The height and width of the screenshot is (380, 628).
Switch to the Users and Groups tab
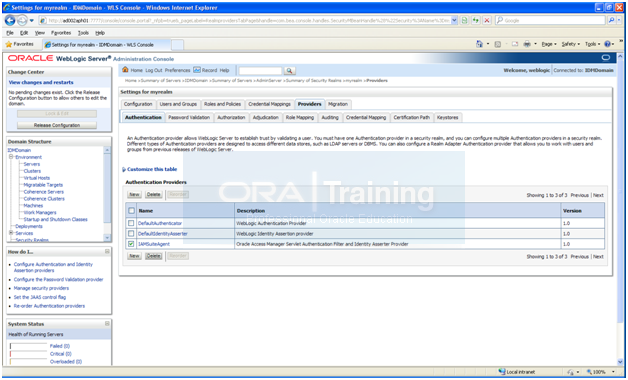click(x=178, y=104)
